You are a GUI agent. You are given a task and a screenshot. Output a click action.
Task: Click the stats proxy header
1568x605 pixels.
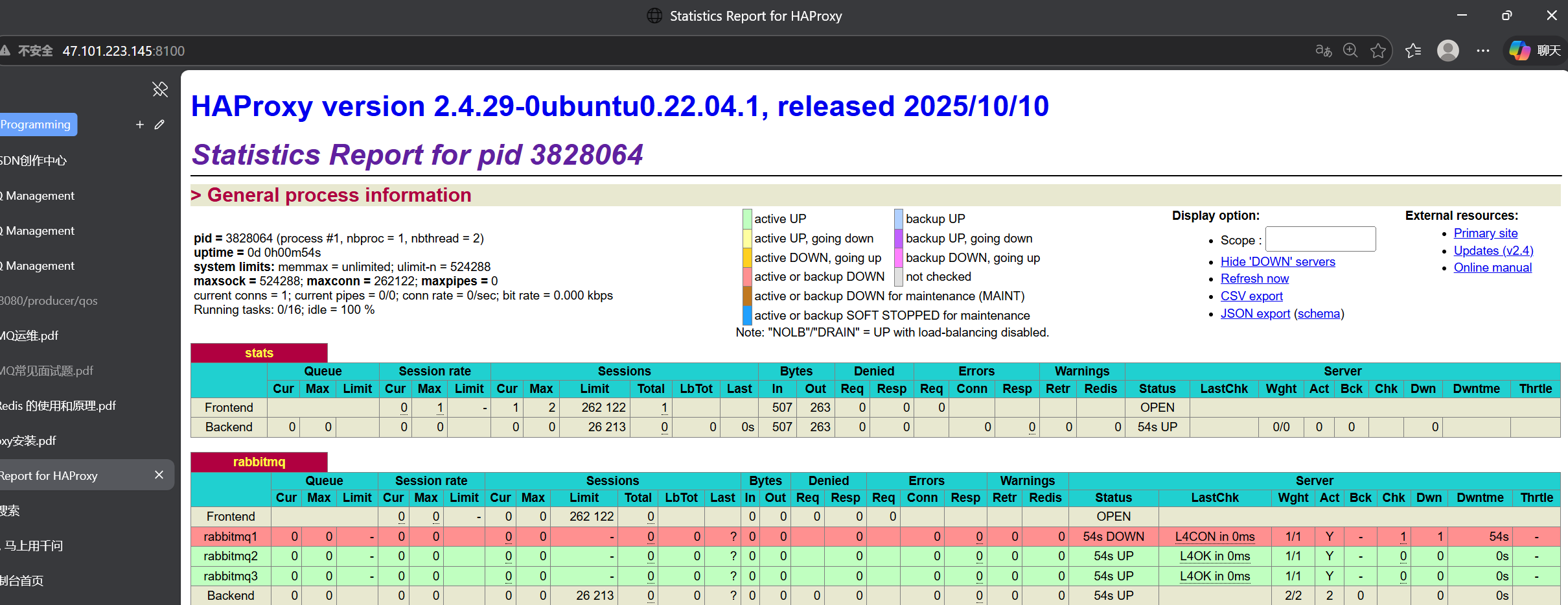point(259,353)
